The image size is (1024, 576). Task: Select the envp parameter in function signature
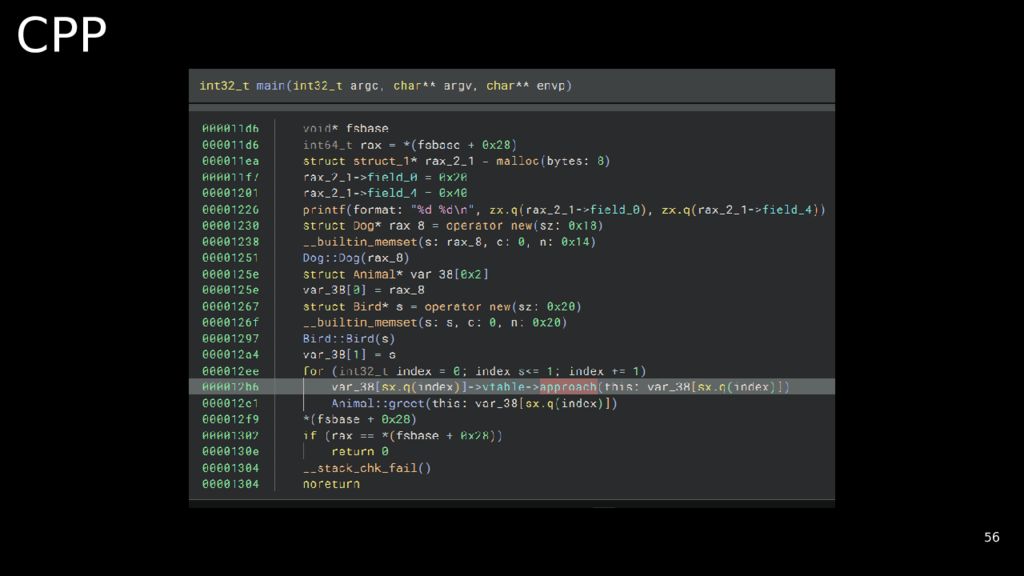[x=552, y=86]
